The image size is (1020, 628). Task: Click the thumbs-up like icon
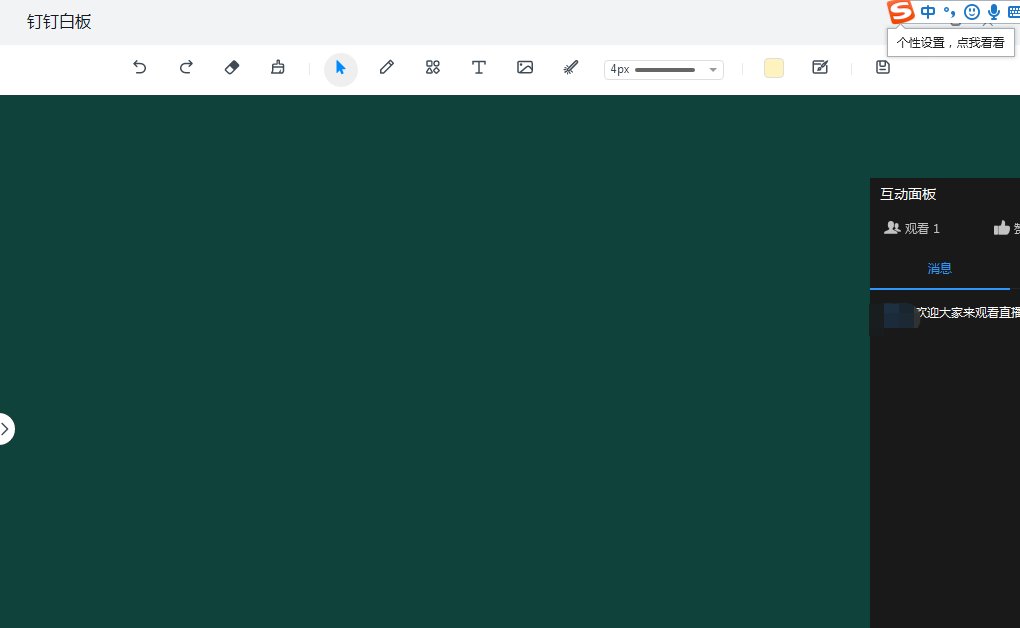(1001, 229)
